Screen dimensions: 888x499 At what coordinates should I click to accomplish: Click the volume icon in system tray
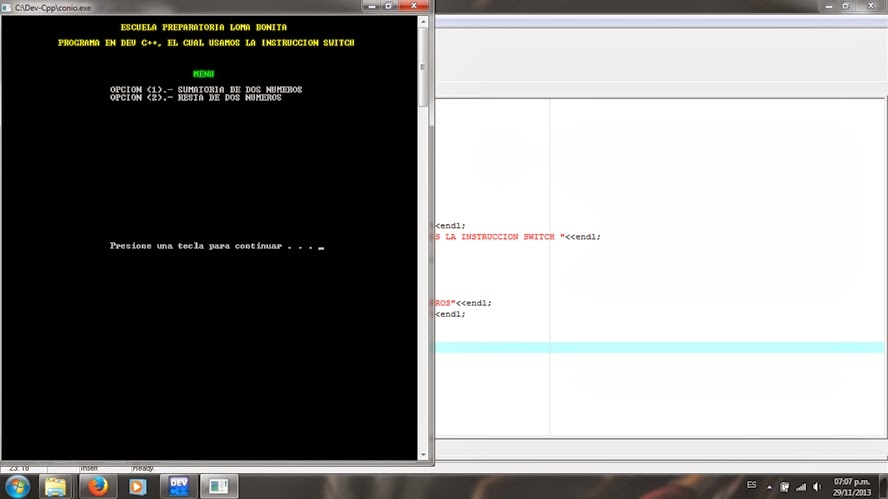tap(817, 487)
